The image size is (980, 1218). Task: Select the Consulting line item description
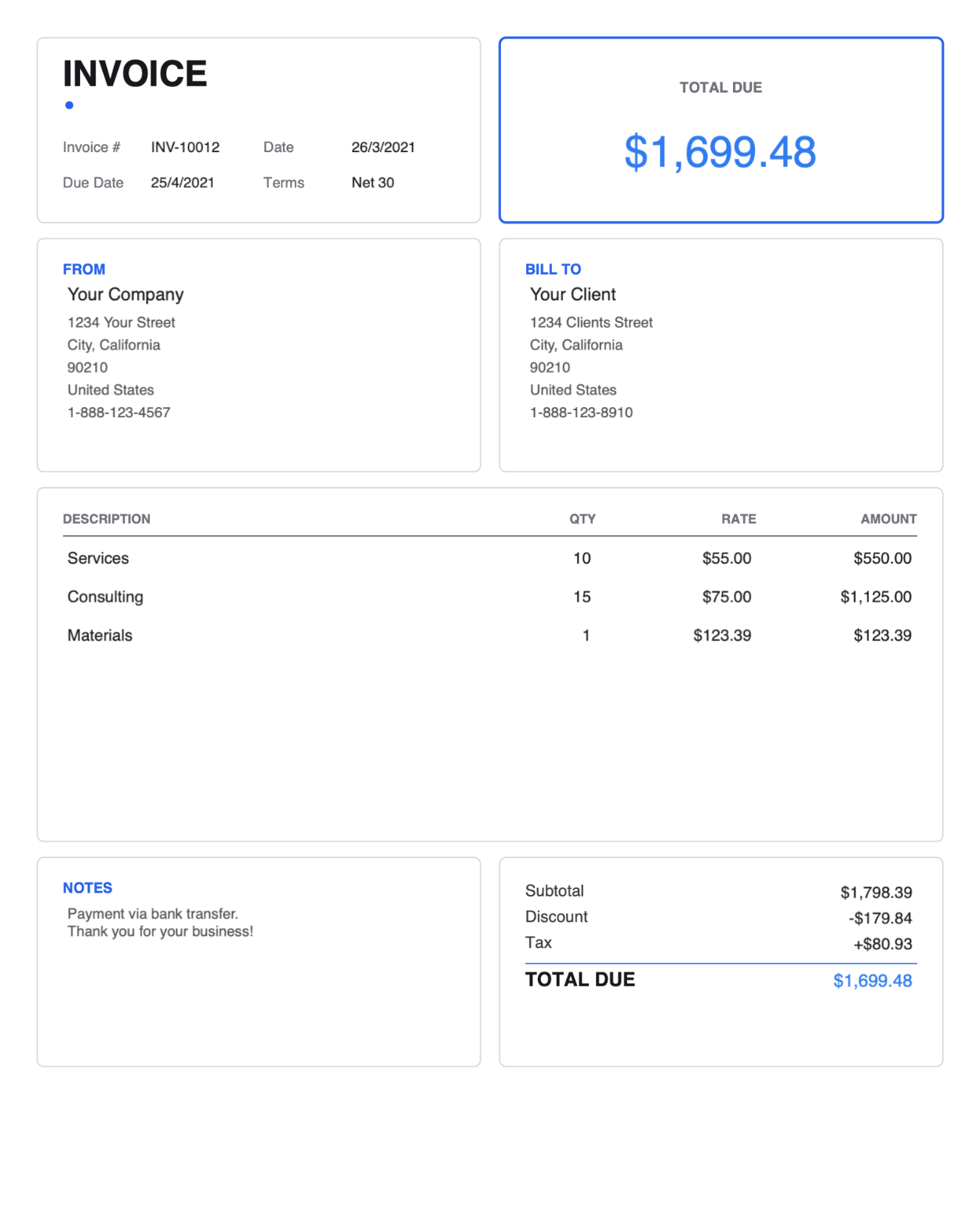[105, 597]
